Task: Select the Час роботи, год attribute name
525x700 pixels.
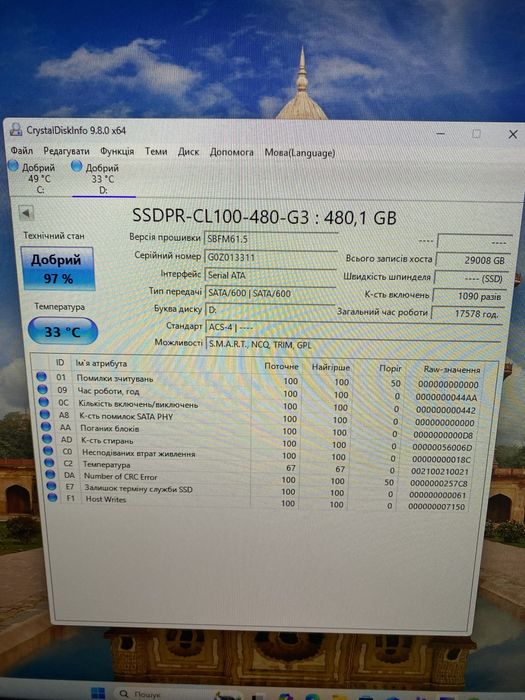Action: 108,391
